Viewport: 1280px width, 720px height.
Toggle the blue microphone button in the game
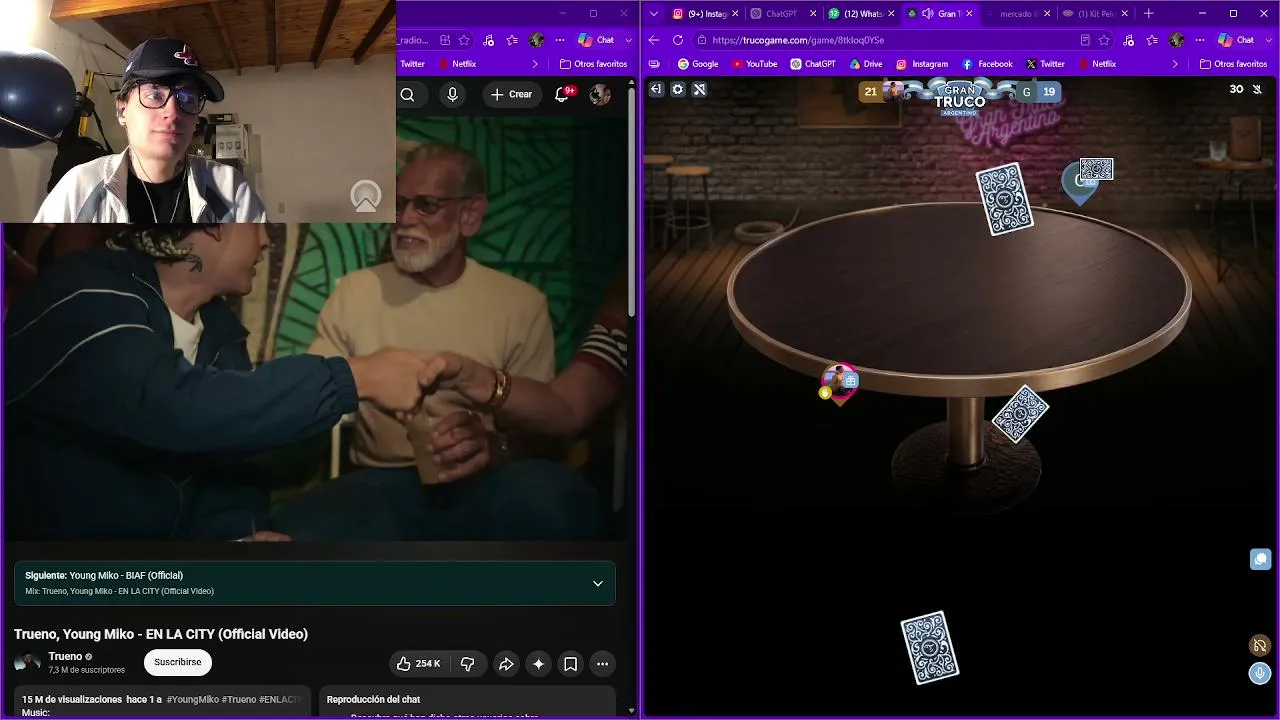(1260, 673)
